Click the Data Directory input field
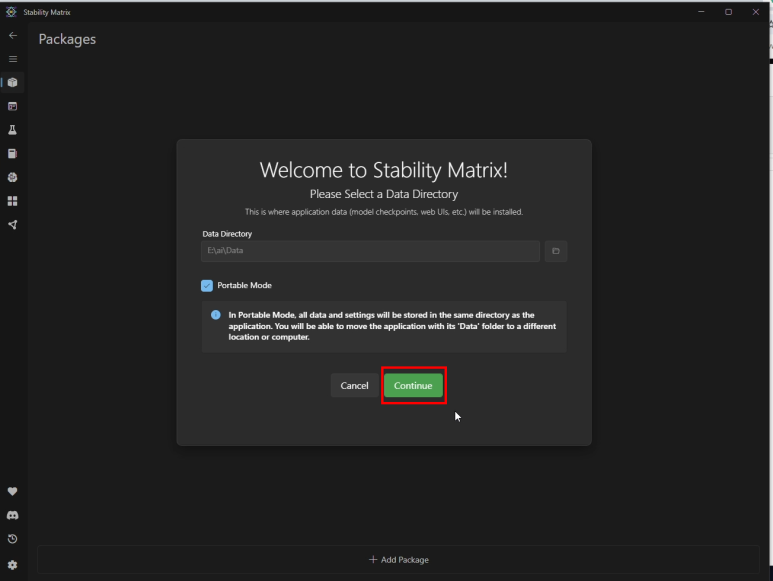 [370, 251]
